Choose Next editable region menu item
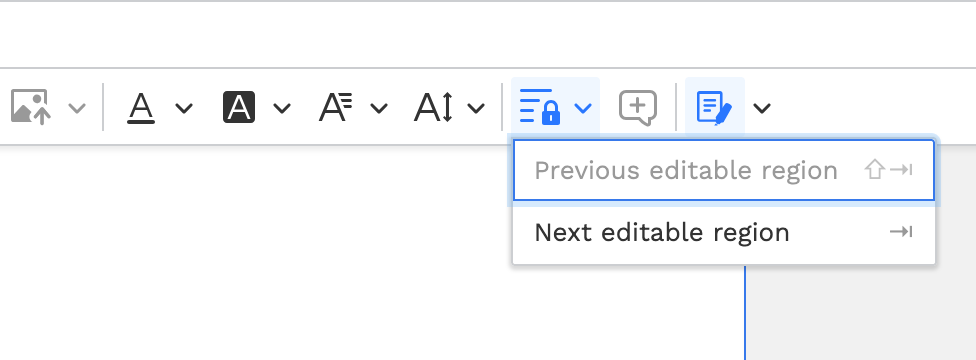Viewport: 976px width, 360px height. click(x=723, y=232)
